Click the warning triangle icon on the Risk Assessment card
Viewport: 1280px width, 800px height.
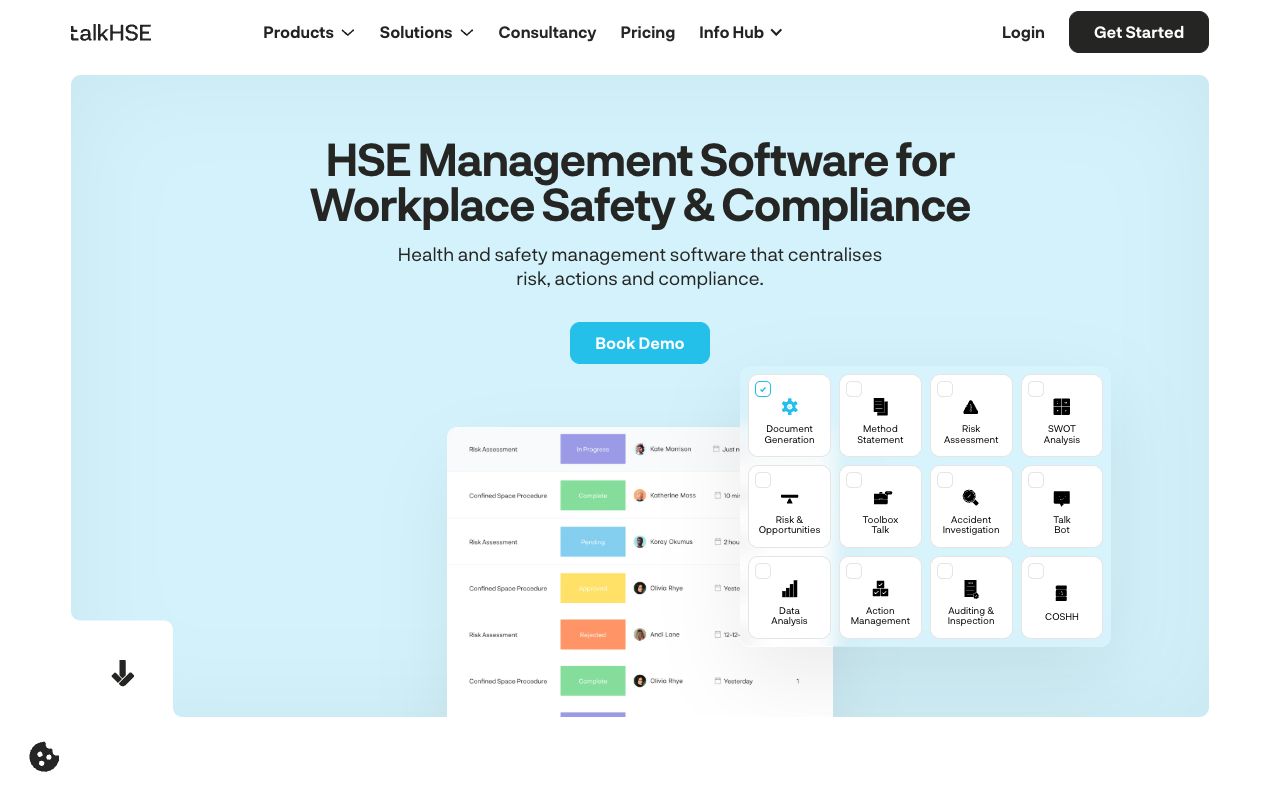coord(971,407)
